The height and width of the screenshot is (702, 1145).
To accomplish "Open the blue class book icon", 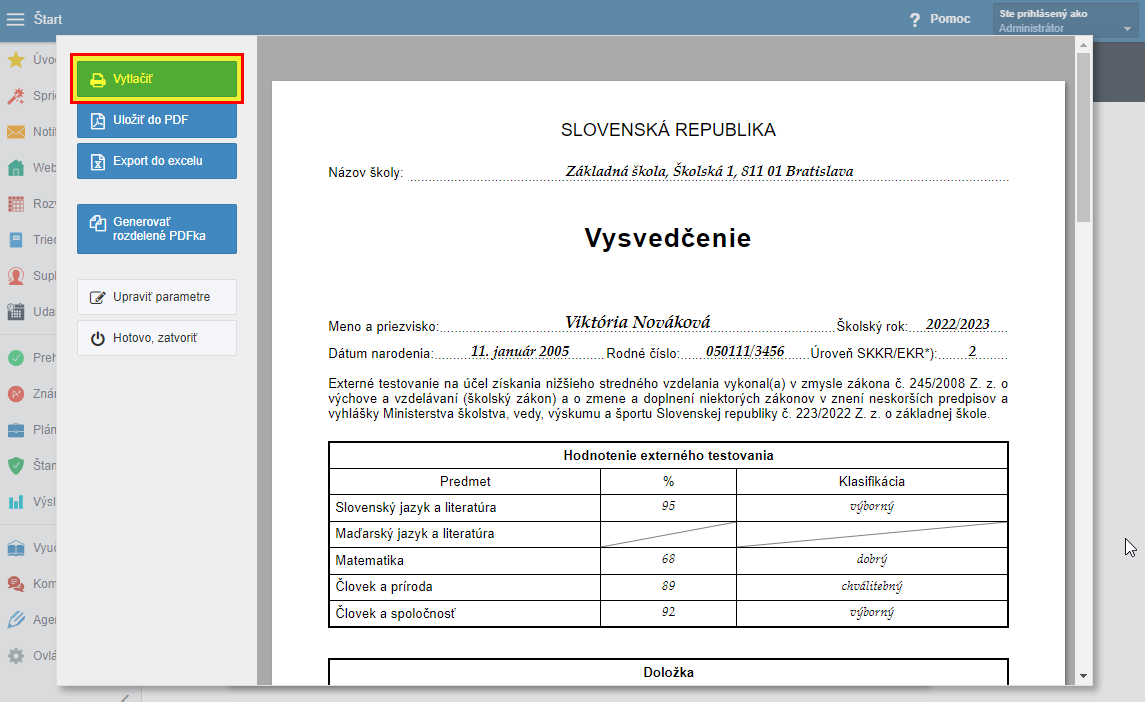I will coord(15,240).
